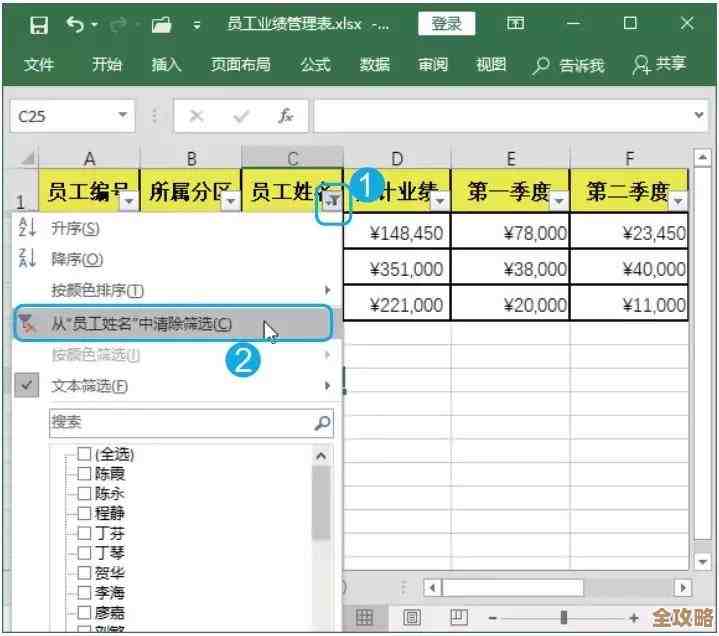Click cell containing ¥11,000
719x636 pixels.
[629, 304]
